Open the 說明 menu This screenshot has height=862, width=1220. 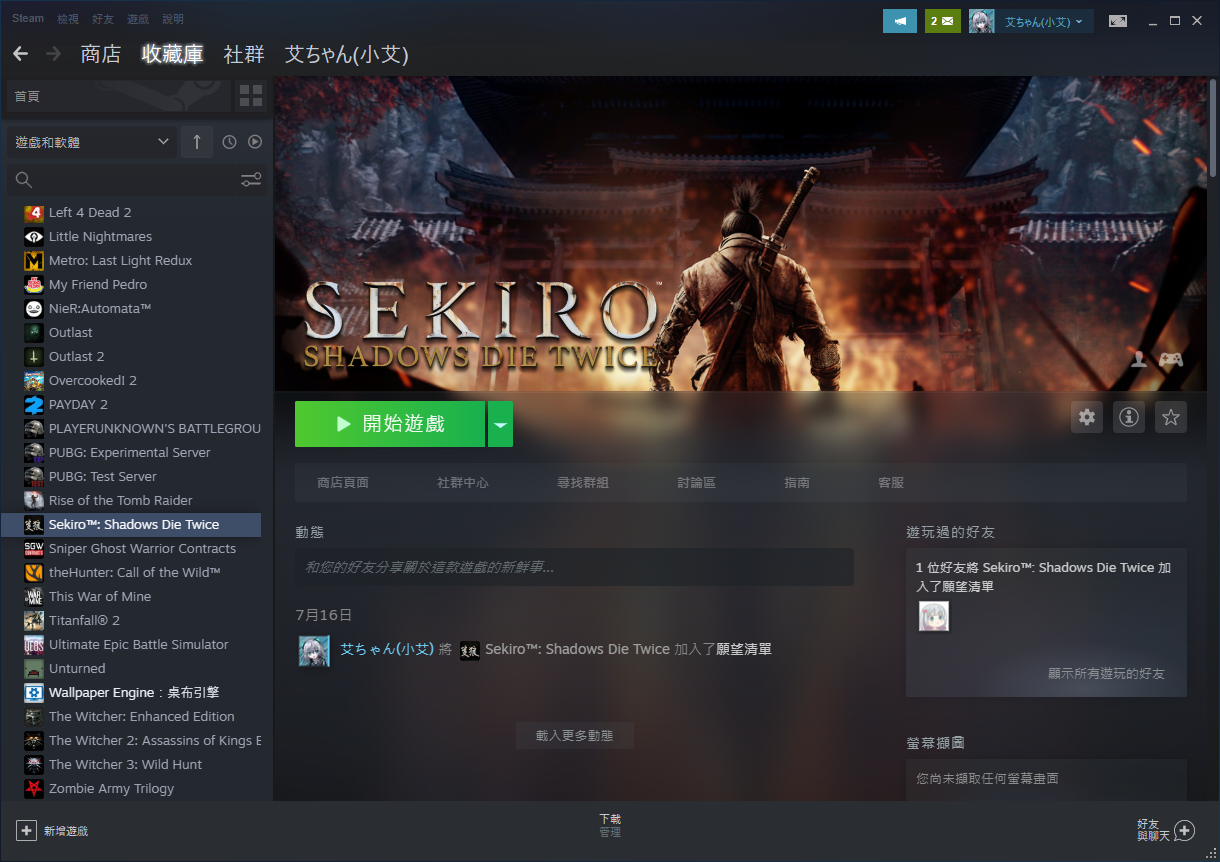173,19
